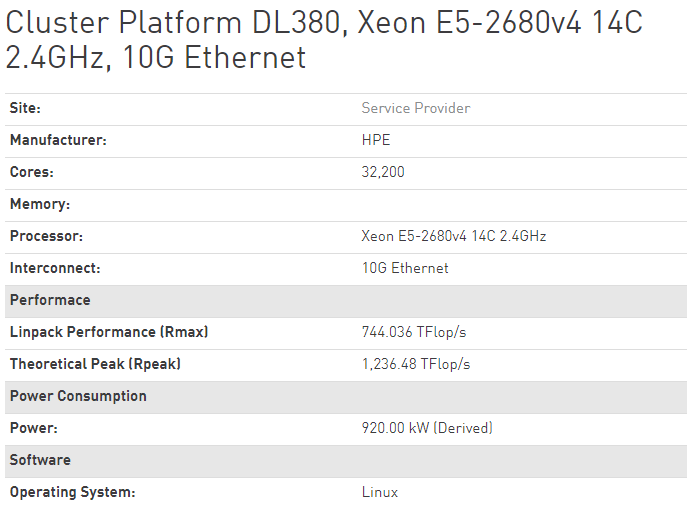The height and width of the screenshot is (509, 689).
Task: Click the 32,200 cores value
Action: tap(383, 172)
